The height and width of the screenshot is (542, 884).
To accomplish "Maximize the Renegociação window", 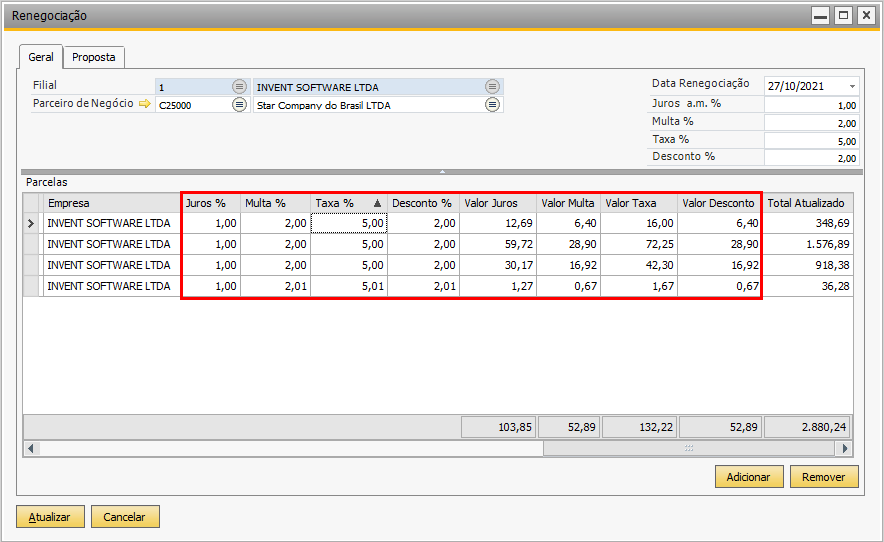I will coord(843,15).
